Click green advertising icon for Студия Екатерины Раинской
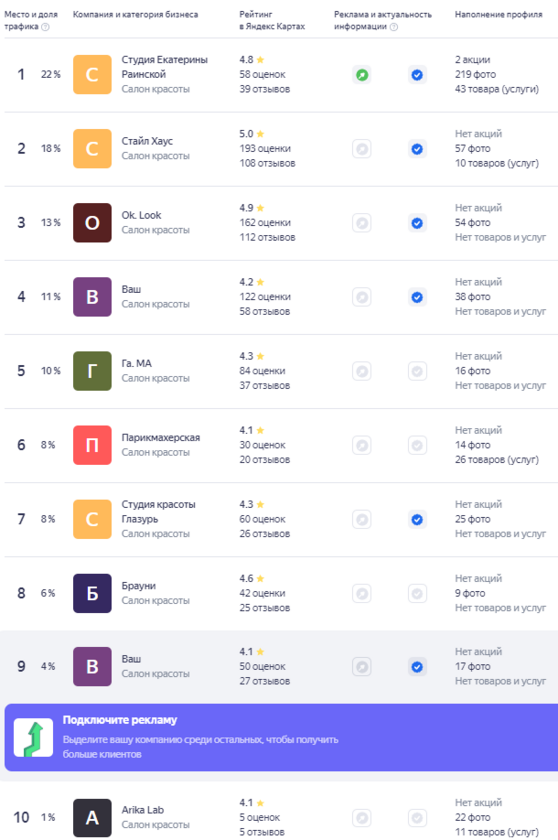The height and width of the screenshot is (840, 558). pos(362,75)
